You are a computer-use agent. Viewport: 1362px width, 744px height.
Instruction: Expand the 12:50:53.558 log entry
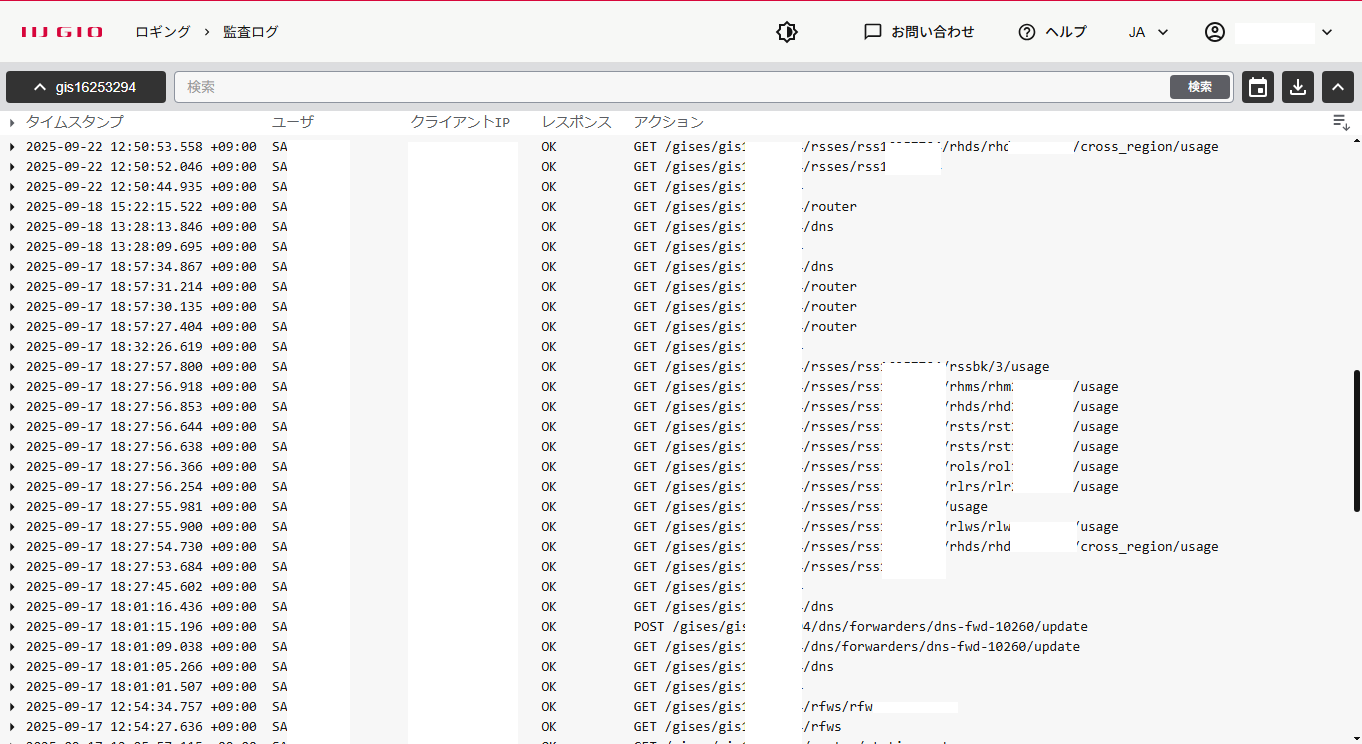(x=12, y=147)
